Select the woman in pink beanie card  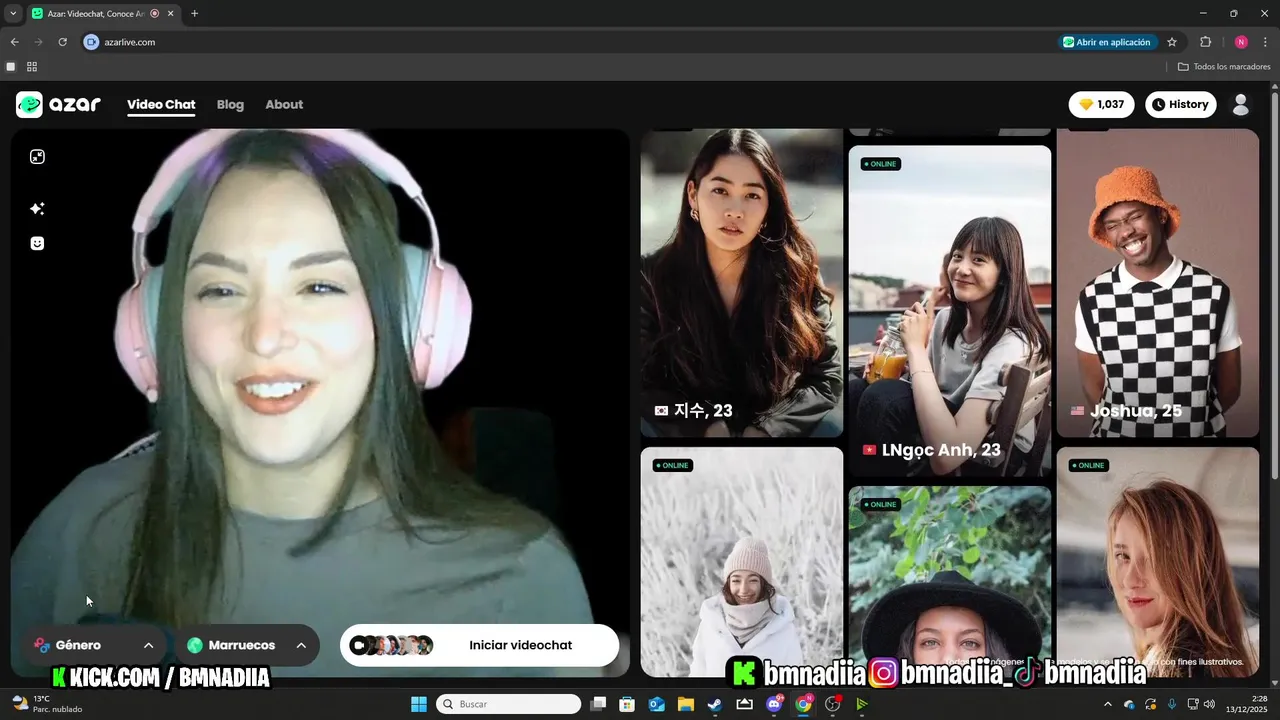click(x=741, y=562)
